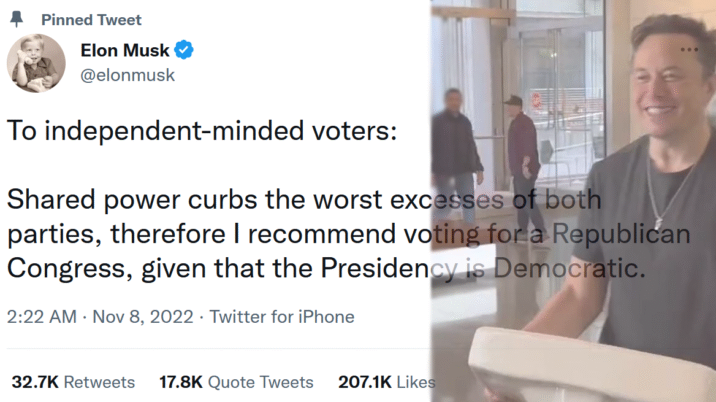Open the 17.8K Quote Tweets list

236,382
